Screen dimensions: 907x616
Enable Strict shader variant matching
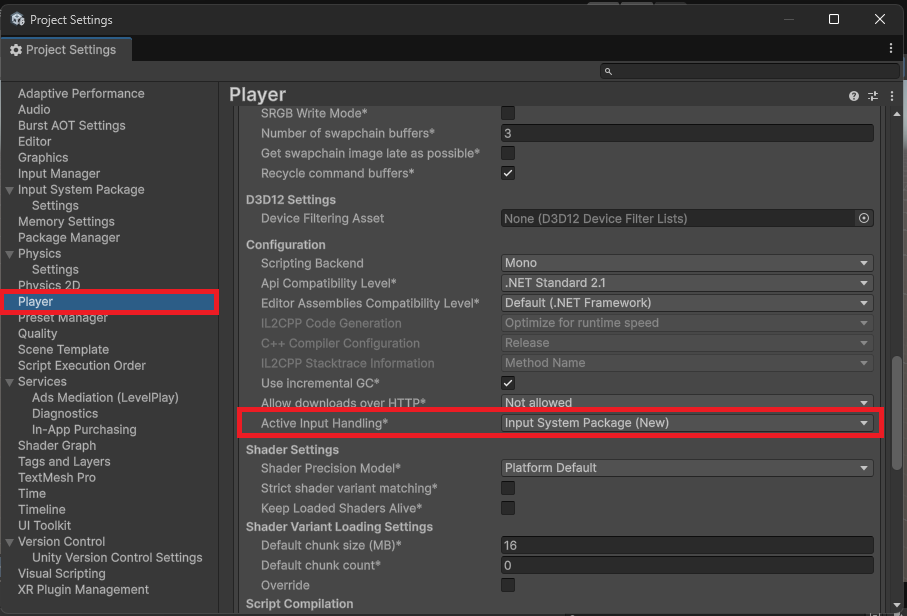(x=508, y=488)
